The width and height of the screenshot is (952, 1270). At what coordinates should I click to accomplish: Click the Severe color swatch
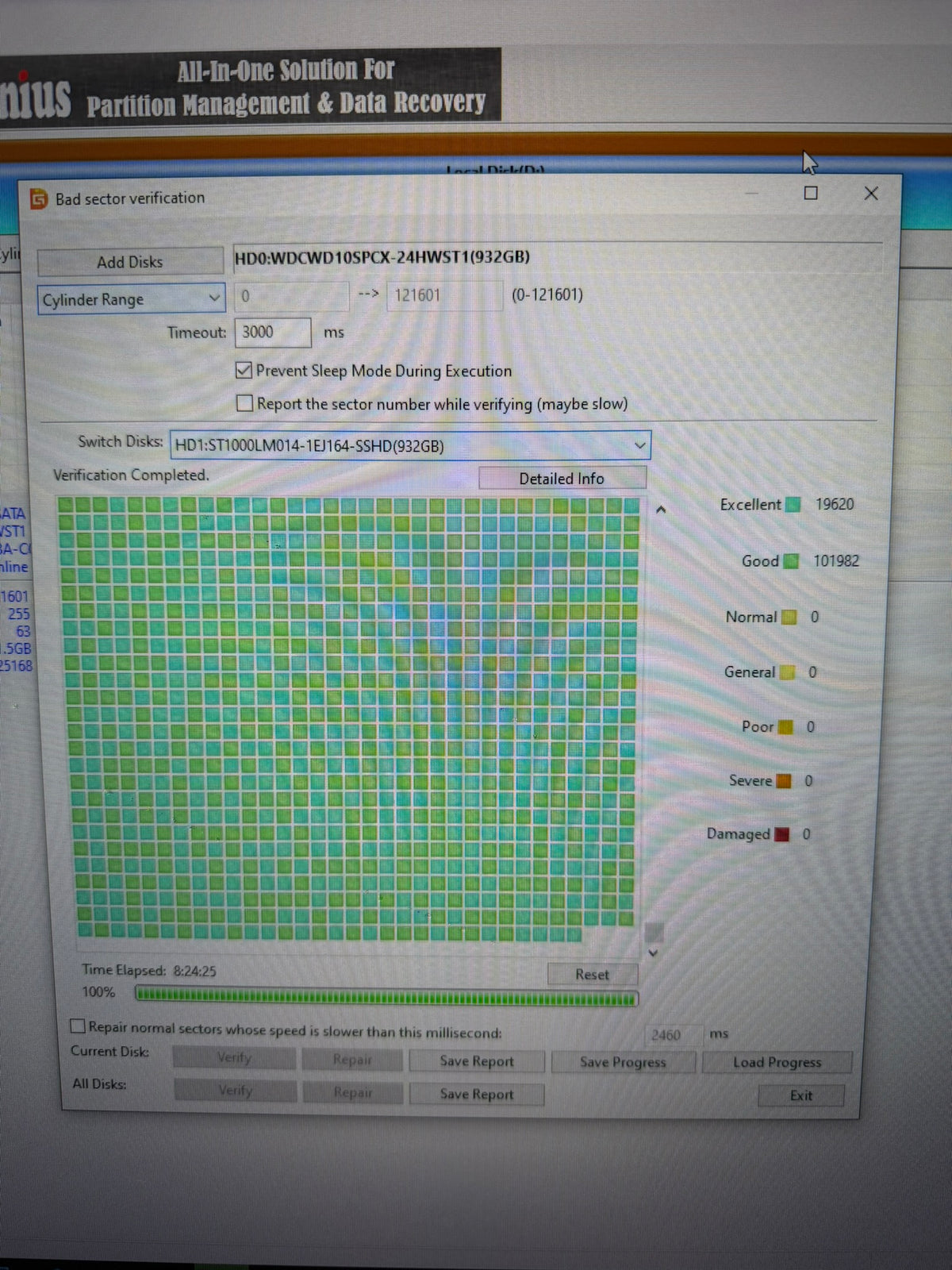tap(784, 781)
